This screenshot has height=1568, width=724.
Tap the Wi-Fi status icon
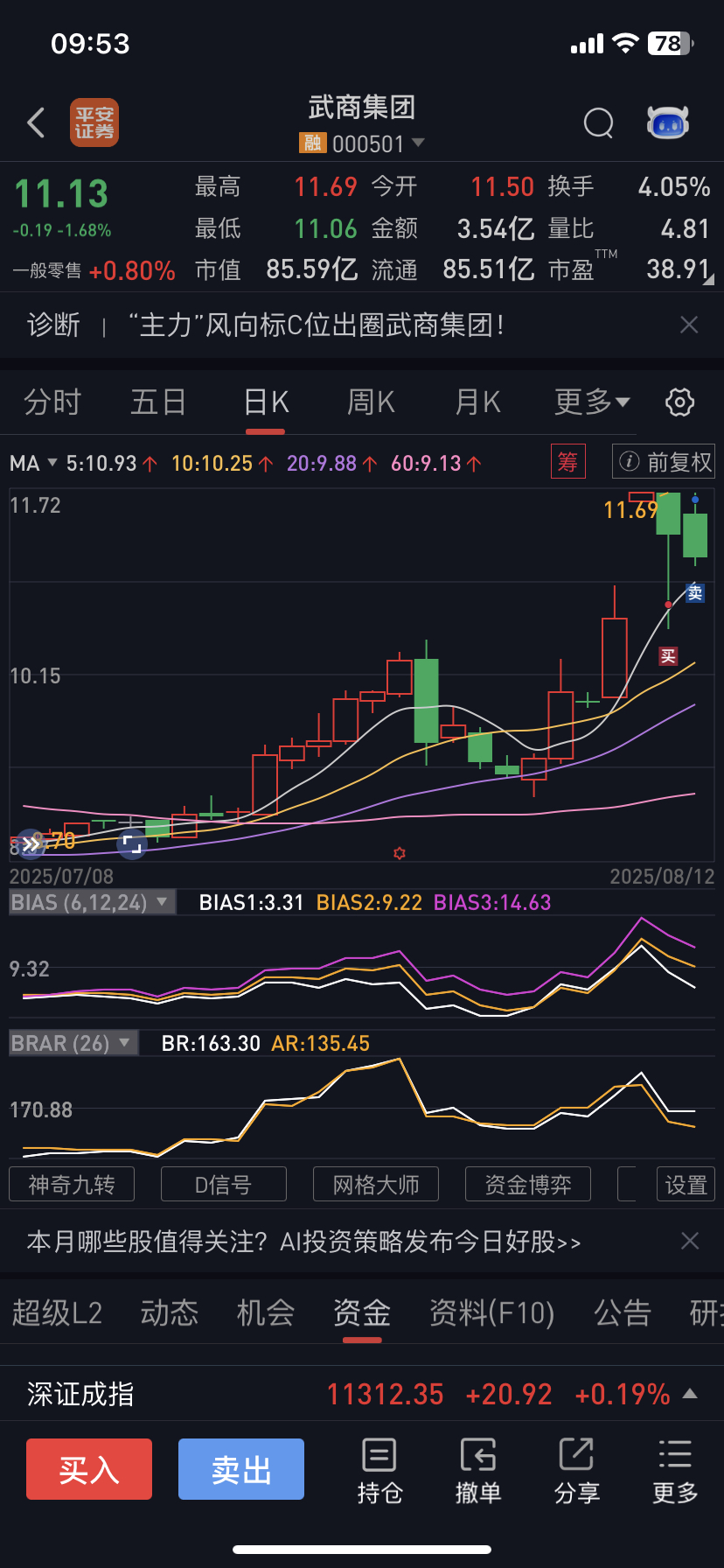(625, 43)
